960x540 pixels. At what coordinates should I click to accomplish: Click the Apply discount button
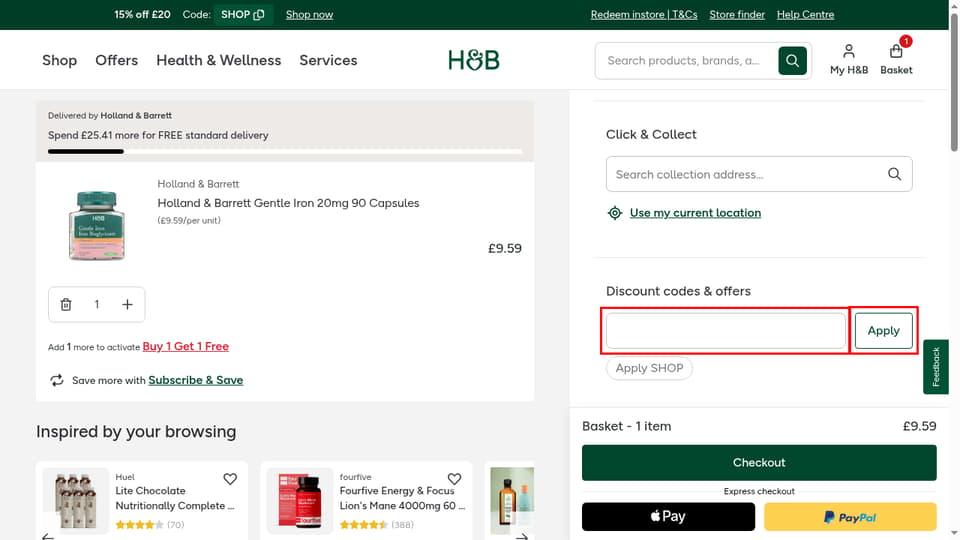click(x=883, y=331)
